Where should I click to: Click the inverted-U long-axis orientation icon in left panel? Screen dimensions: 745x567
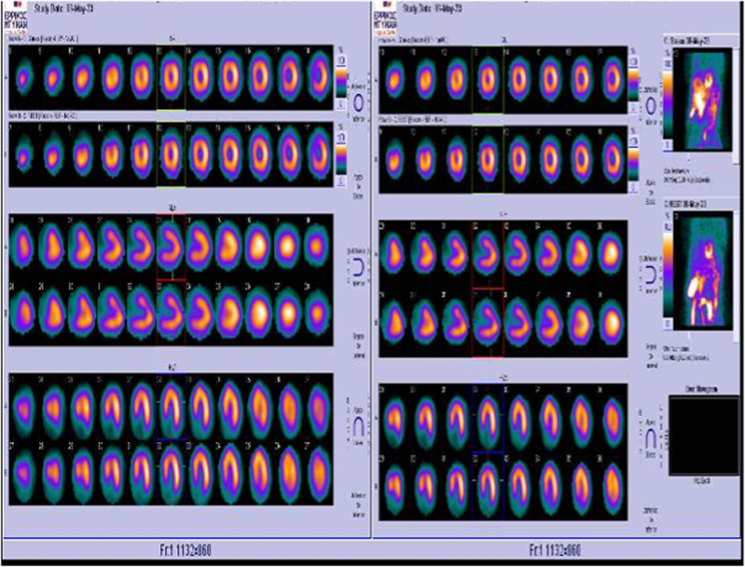(358, 425)
